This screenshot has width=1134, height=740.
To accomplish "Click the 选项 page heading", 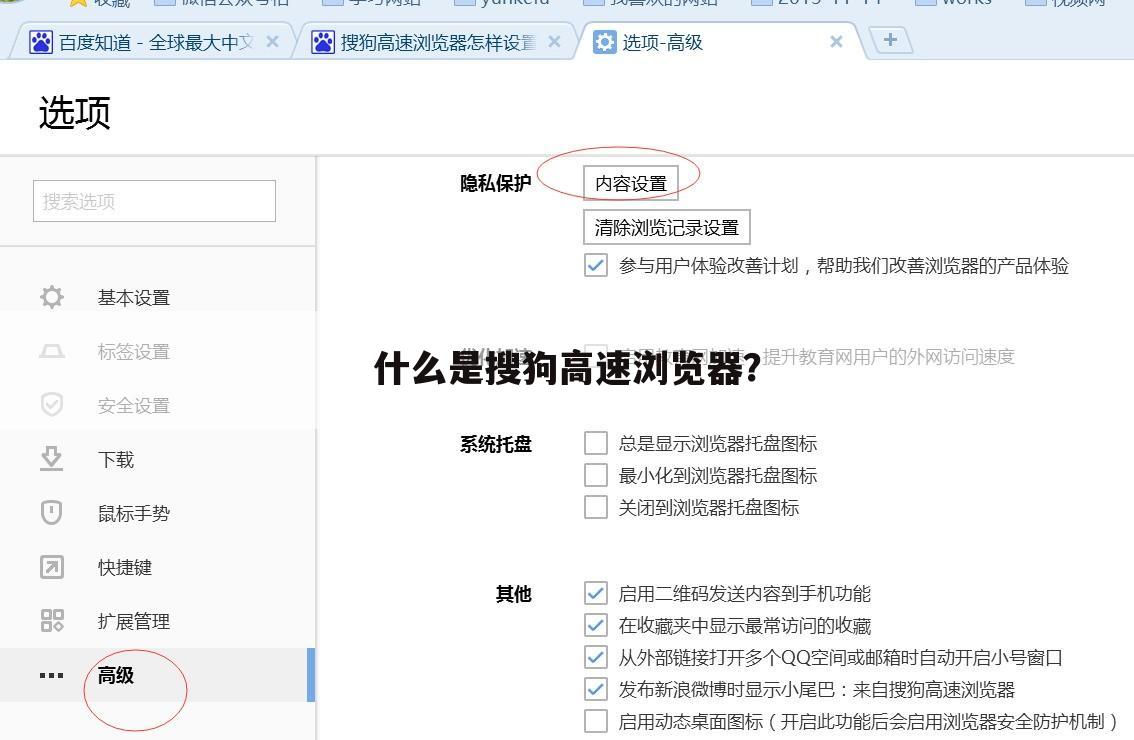I will [74, 113].
